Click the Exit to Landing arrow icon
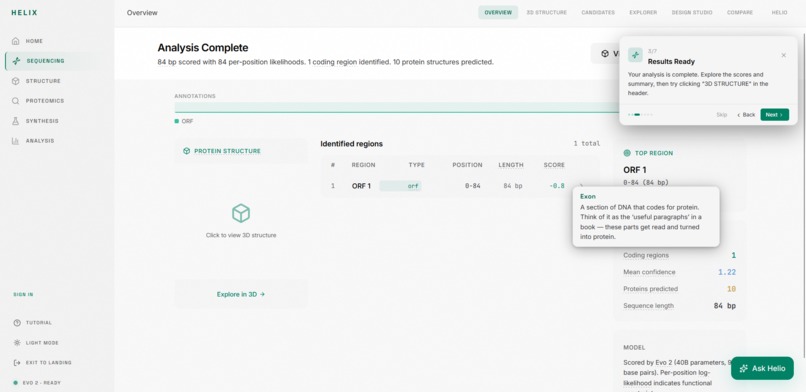The height and width of the screenshot is (392, 806). click(17, 363)
